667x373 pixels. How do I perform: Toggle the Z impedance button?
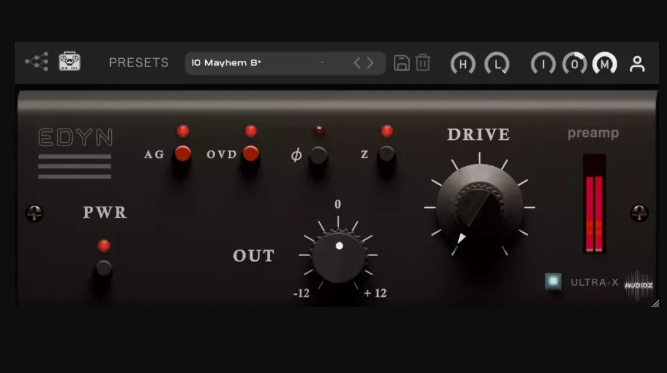(387, 154)
